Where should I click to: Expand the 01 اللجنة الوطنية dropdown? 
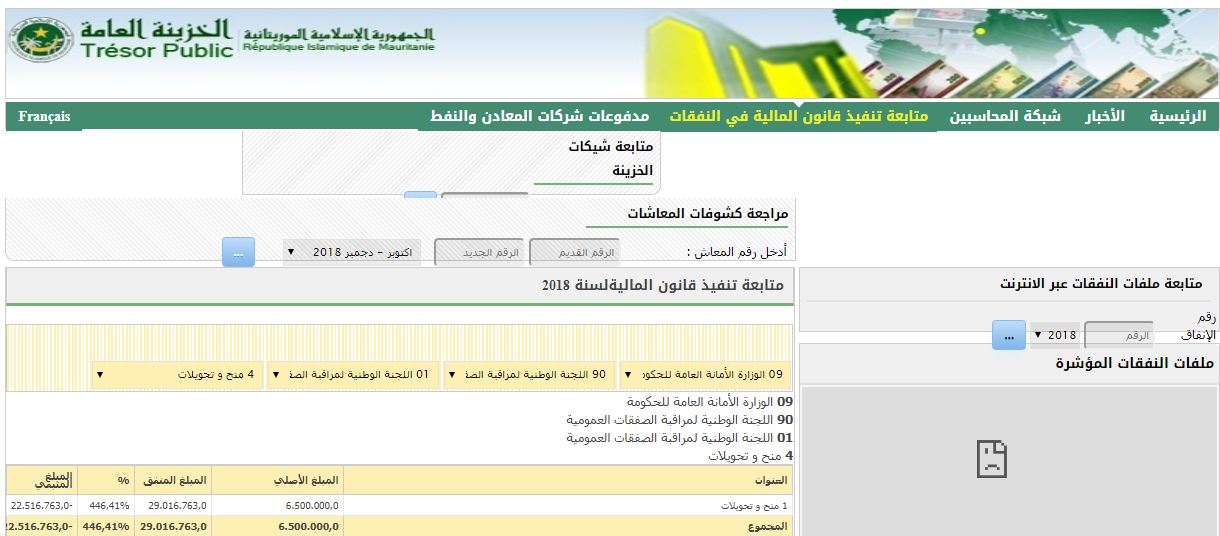(352, 375)
